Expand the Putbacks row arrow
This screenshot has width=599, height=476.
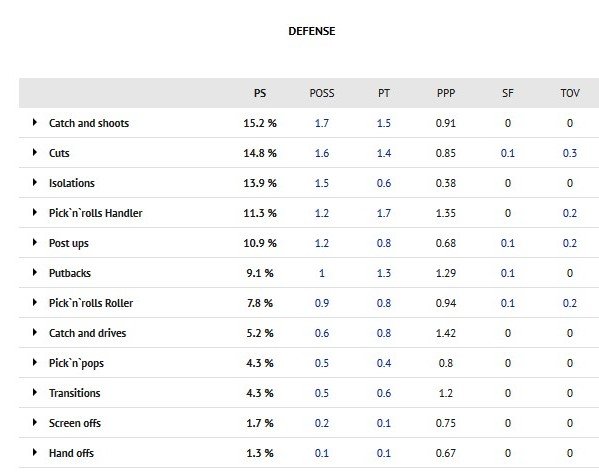point(35,272)
